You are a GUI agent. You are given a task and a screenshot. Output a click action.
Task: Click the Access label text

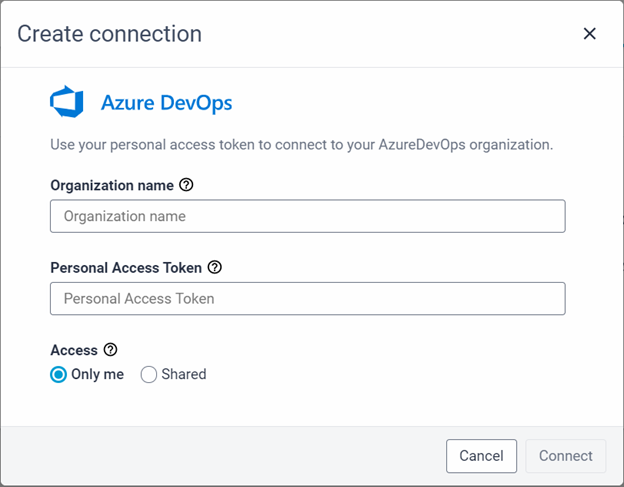point(74,350)
